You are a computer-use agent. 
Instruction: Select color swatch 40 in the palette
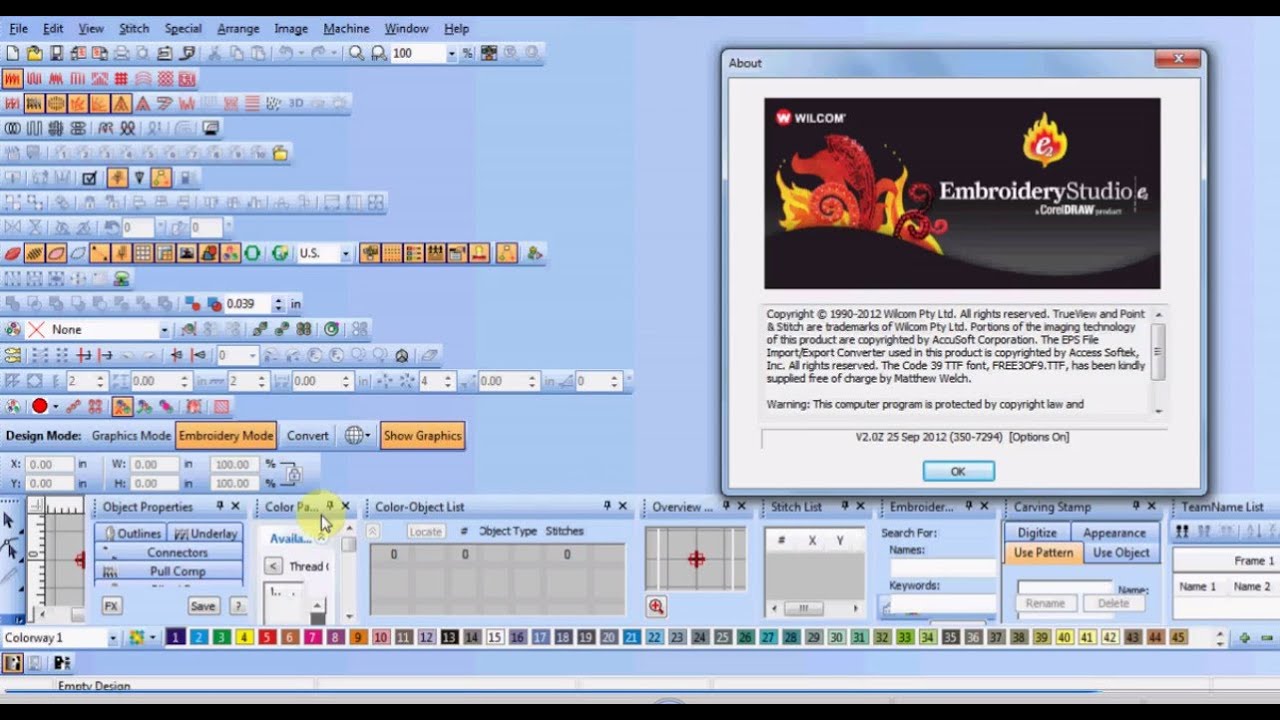point(1064,637)
